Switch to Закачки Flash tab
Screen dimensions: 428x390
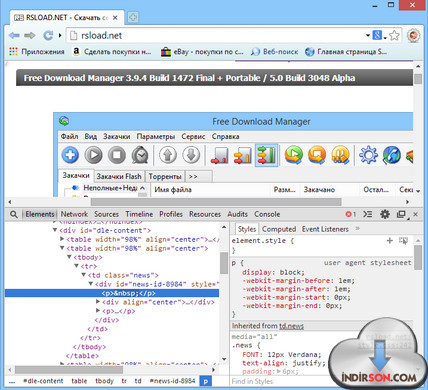(x=119, y=176)
